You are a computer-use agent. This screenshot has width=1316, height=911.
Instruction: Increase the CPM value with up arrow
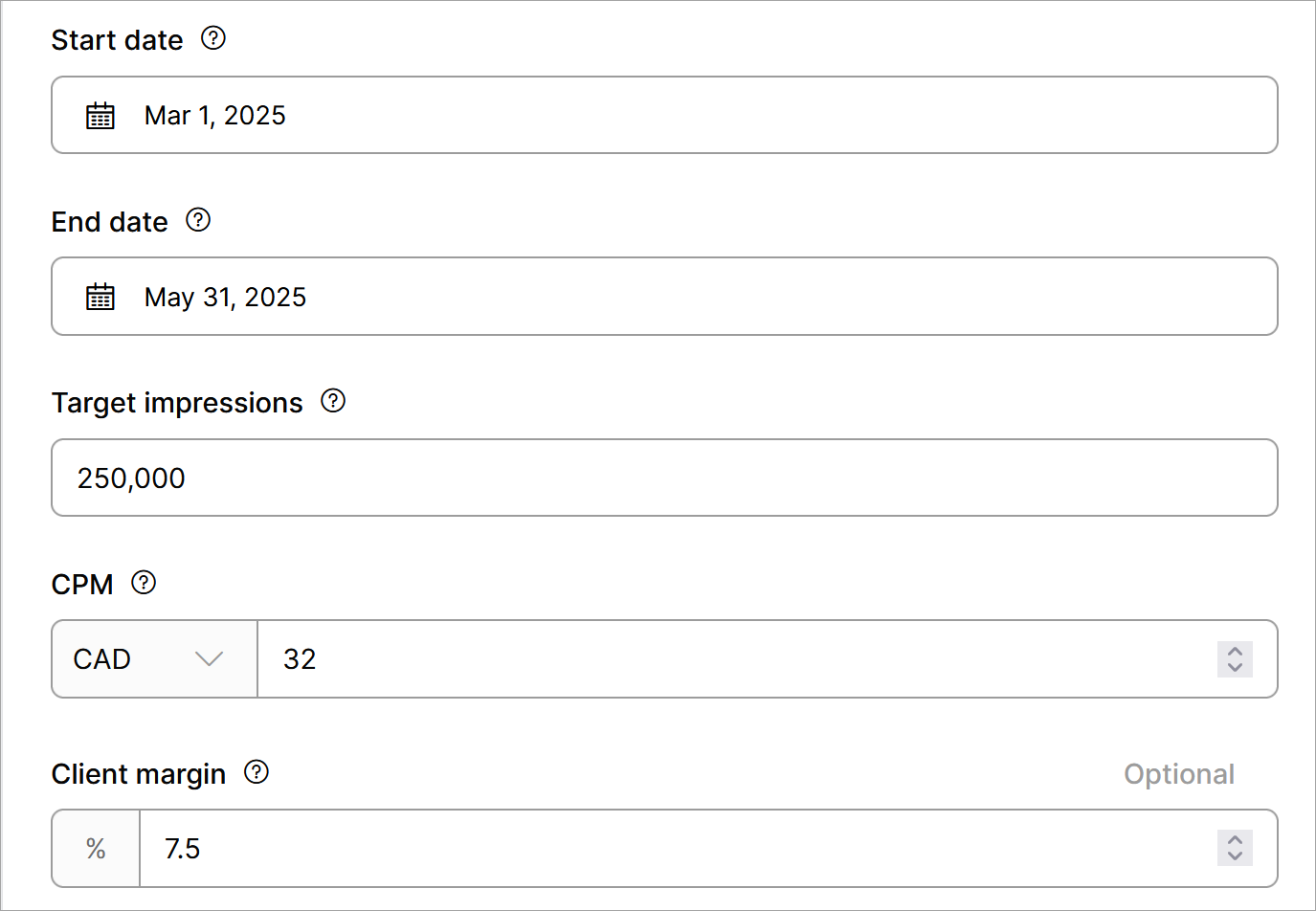1235,651
